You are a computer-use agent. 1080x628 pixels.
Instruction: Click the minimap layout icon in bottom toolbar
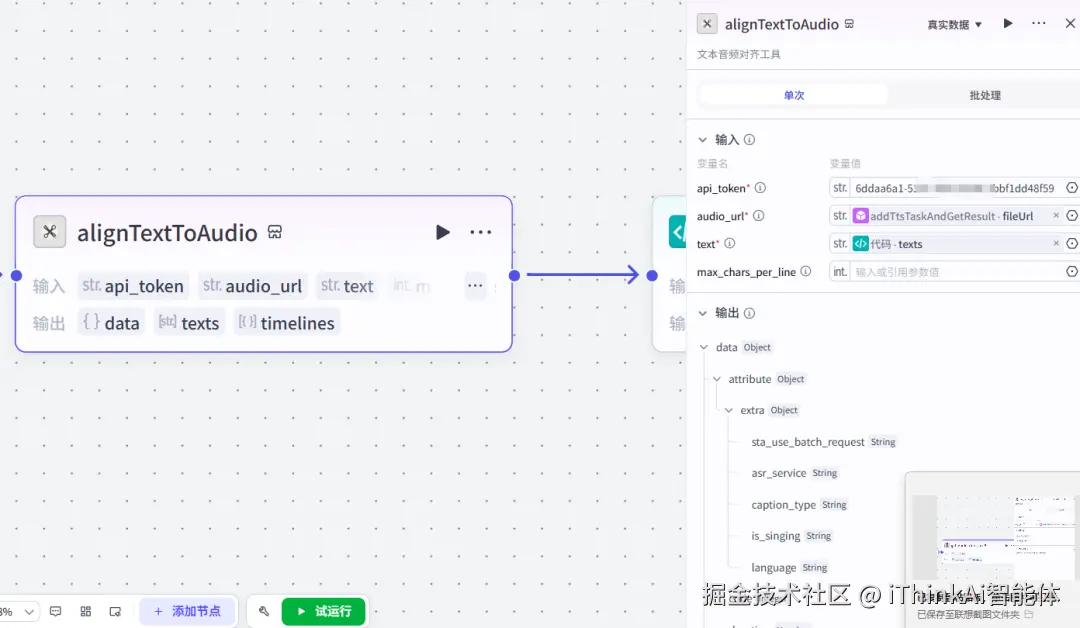85,611
